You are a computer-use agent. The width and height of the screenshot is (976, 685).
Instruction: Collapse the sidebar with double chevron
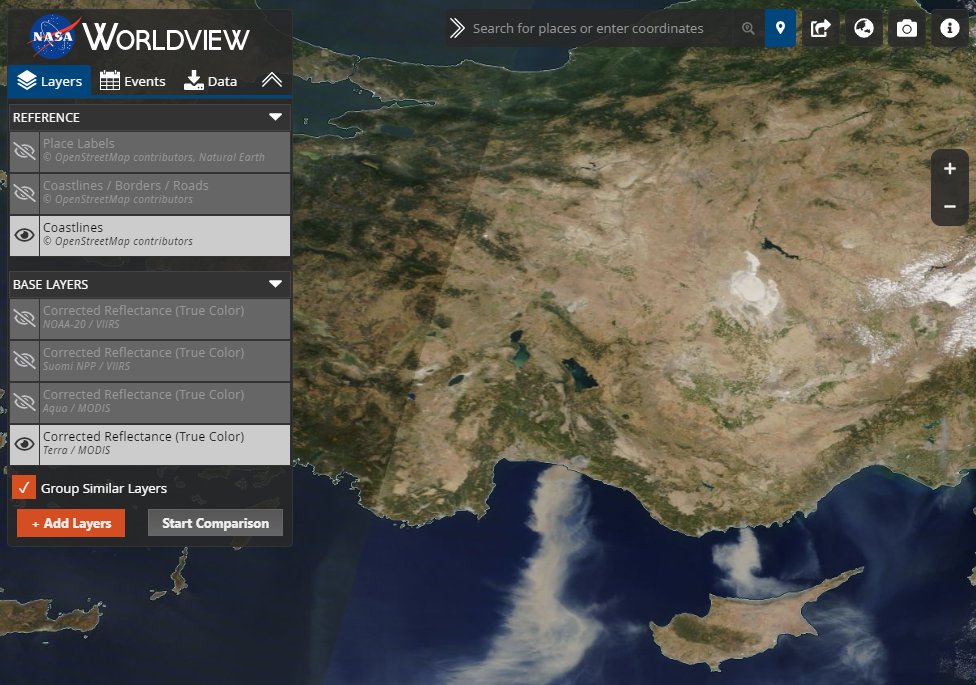[x=272, y=81]
